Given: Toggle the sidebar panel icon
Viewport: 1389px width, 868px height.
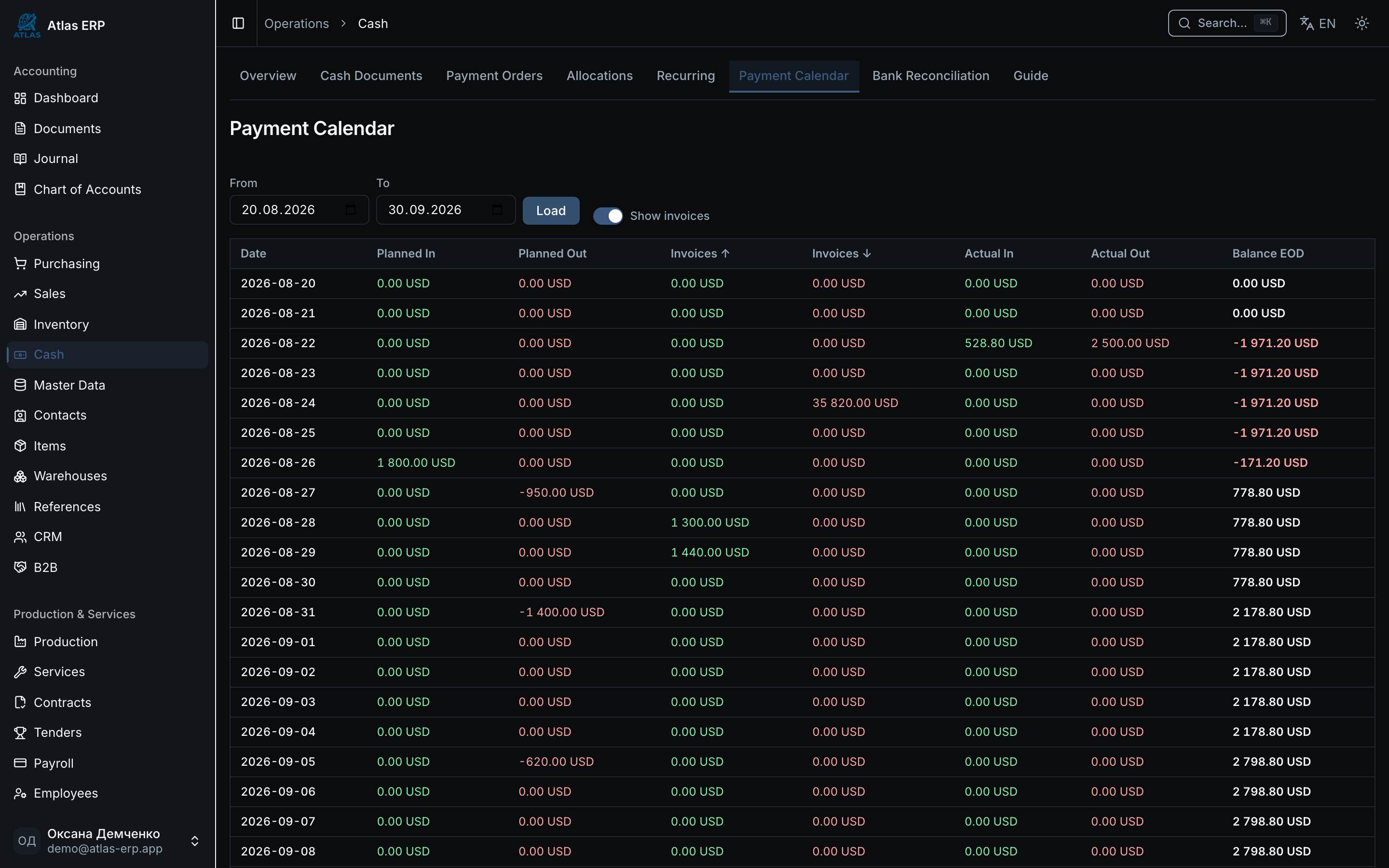Looking at the screenshot, I should (238, 23).
